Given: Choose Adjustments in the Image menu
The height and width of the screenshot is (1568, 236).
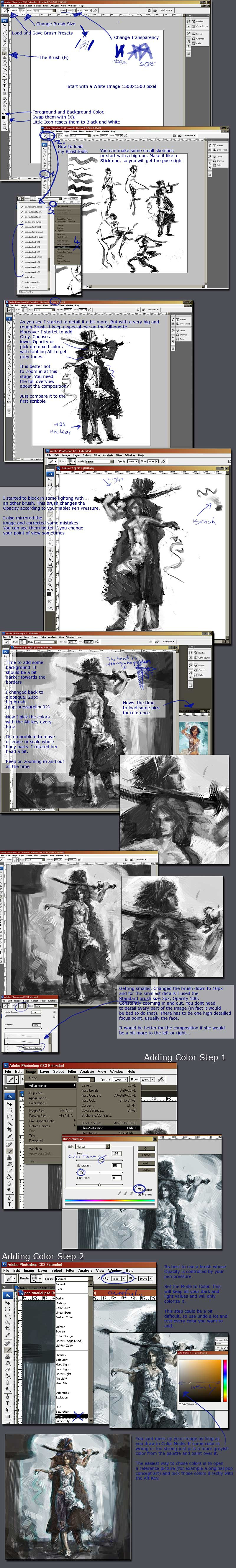Looking at the screenshot, I should [x=50, y=1085].
